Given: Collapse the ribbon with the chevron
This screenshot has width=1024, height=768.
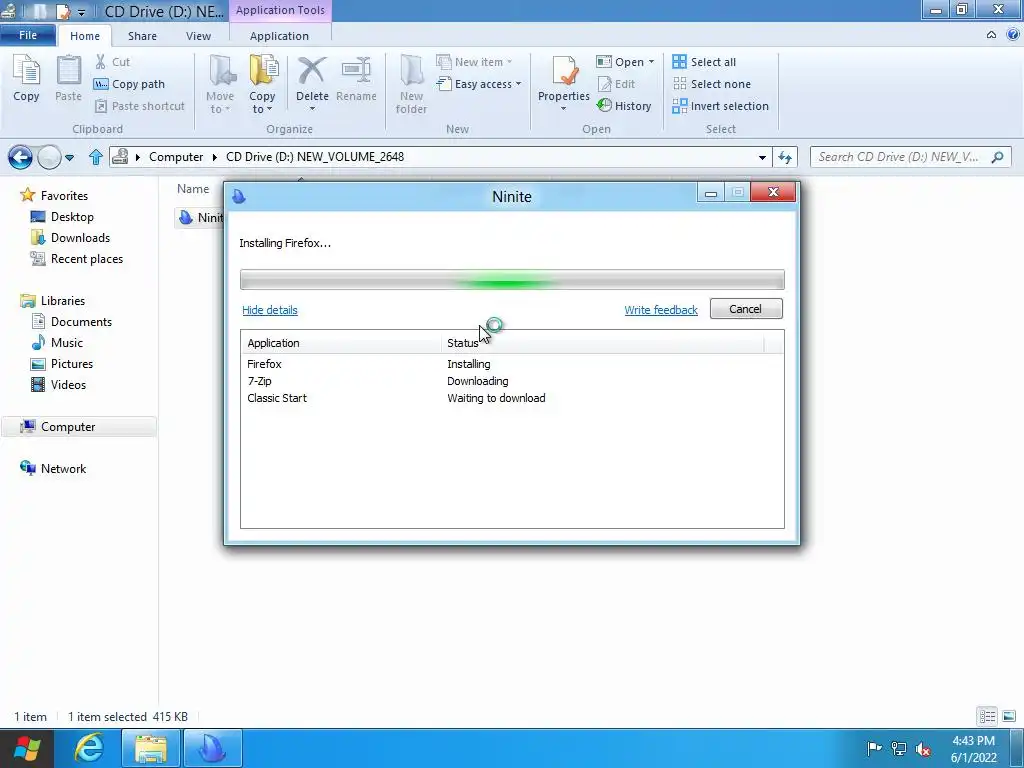Looking at the screenshot, I should [991, 35].
